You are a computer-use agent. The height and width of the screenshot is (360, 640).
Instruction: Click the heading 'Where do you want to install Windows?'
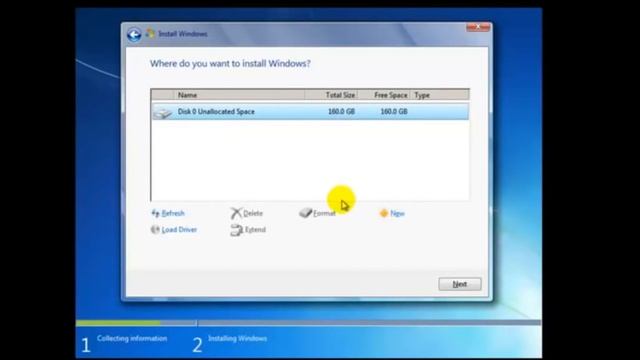point(230,64)
